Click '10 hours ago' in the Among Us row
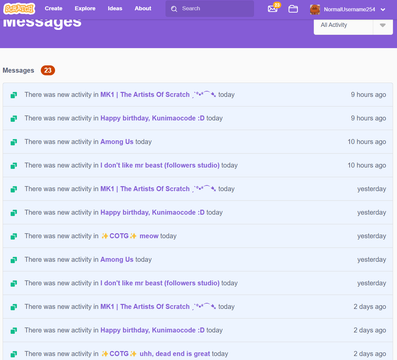 [367, 142]
